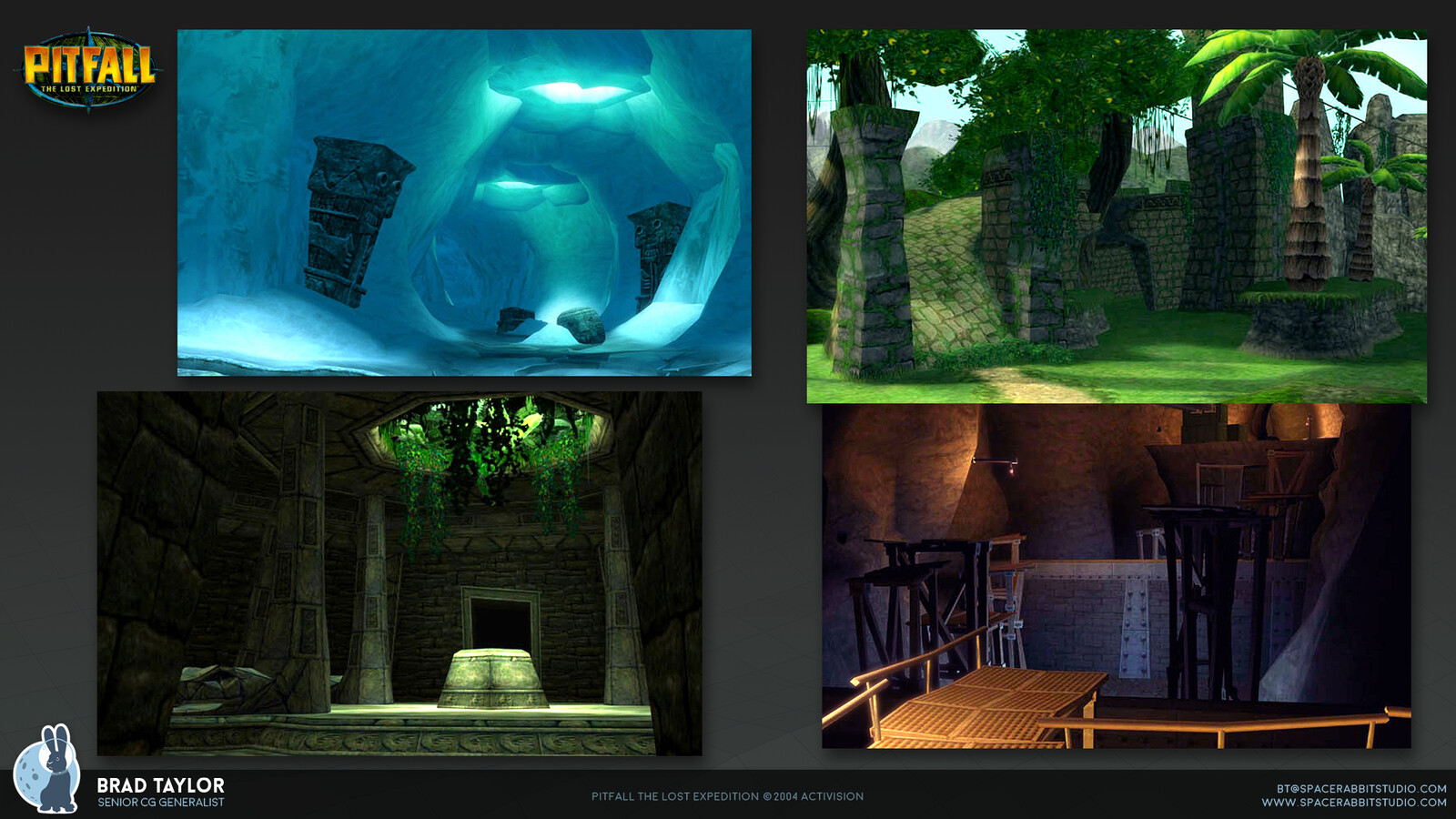Open the dark temple altar screenshot
The width and height of the screenshot is (1456, 819).
(x=399, y=573)
